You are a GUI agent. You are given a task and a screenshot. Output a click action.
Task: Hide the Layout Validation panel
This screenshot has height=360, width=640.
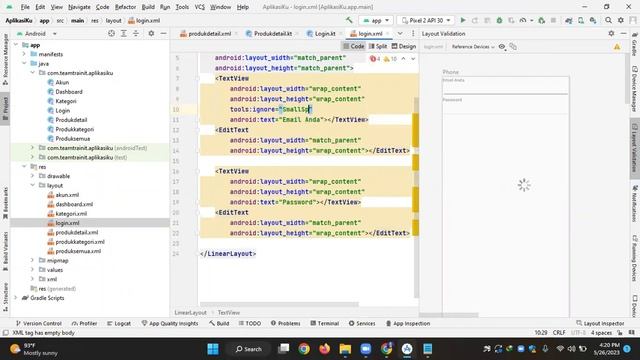point(623,33)
